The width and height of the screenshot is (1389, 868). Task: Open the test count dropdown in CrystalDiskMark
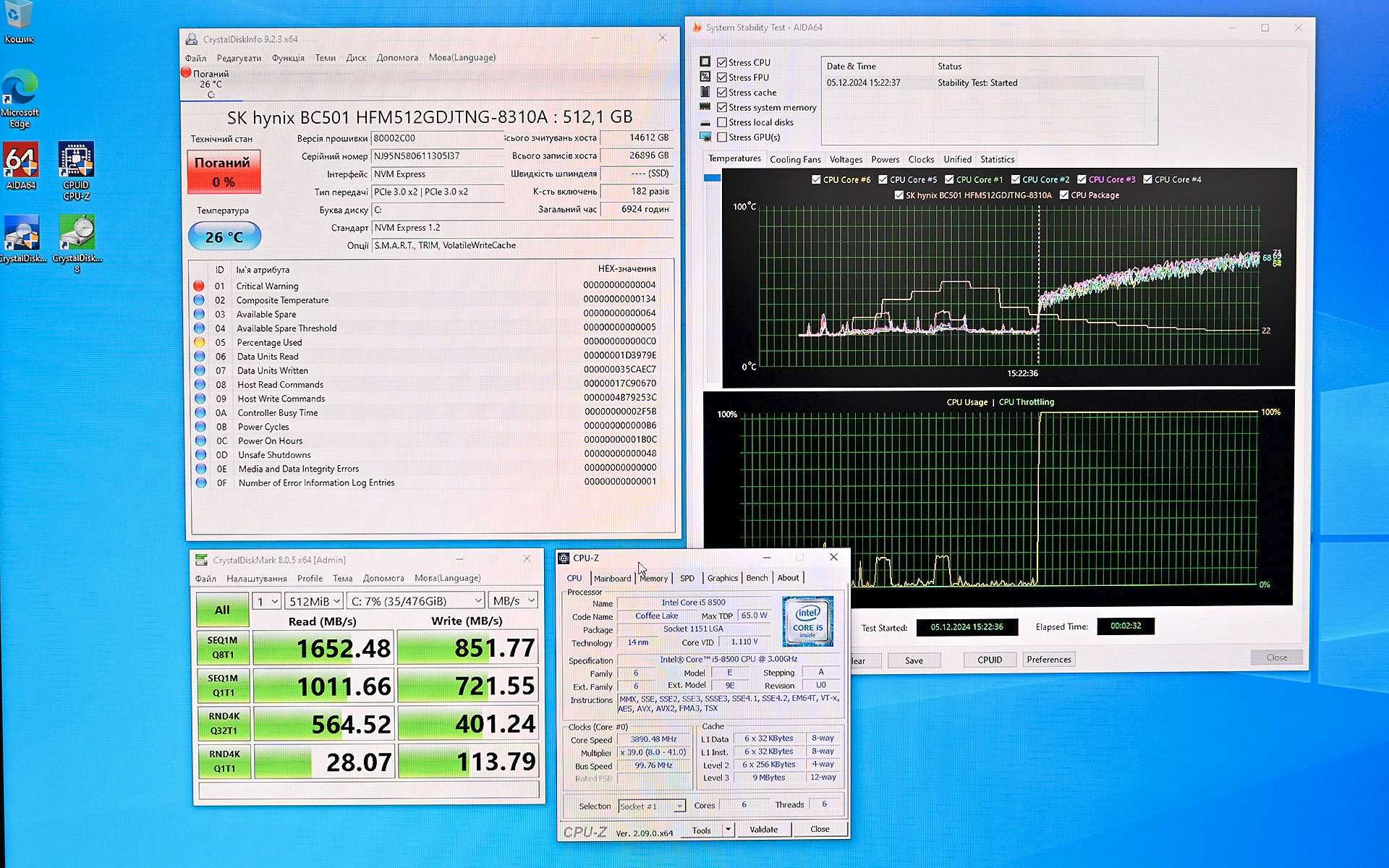click(267, 601)
